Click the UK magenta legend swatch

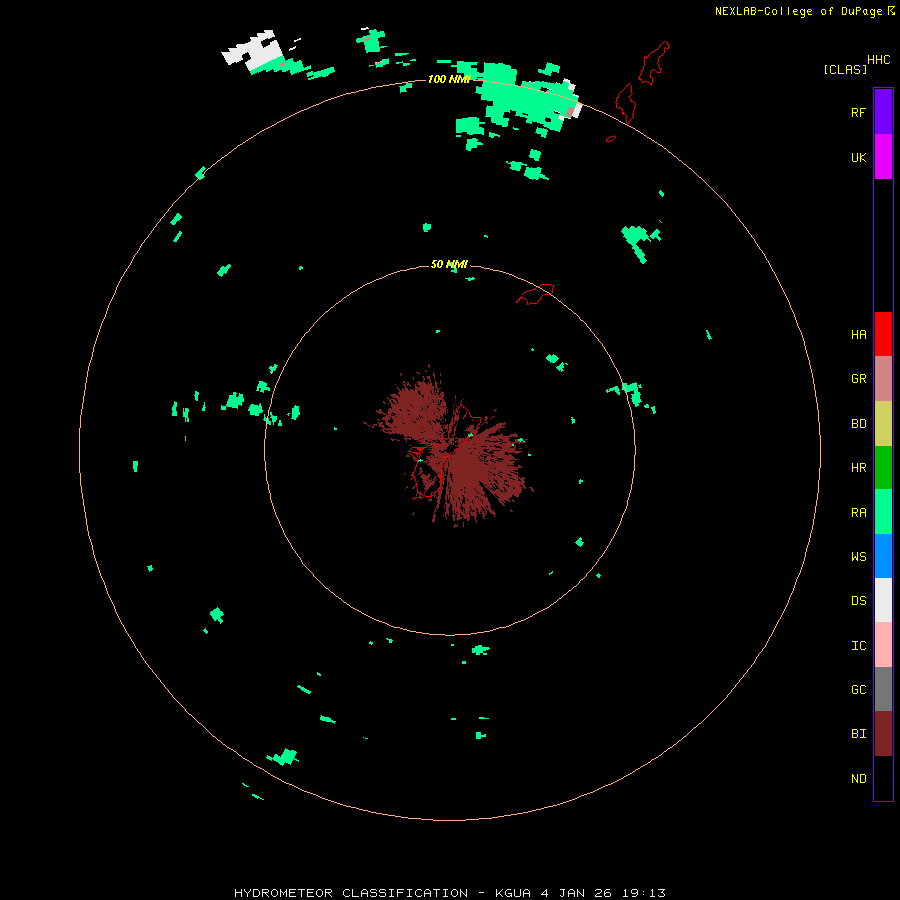883,156
